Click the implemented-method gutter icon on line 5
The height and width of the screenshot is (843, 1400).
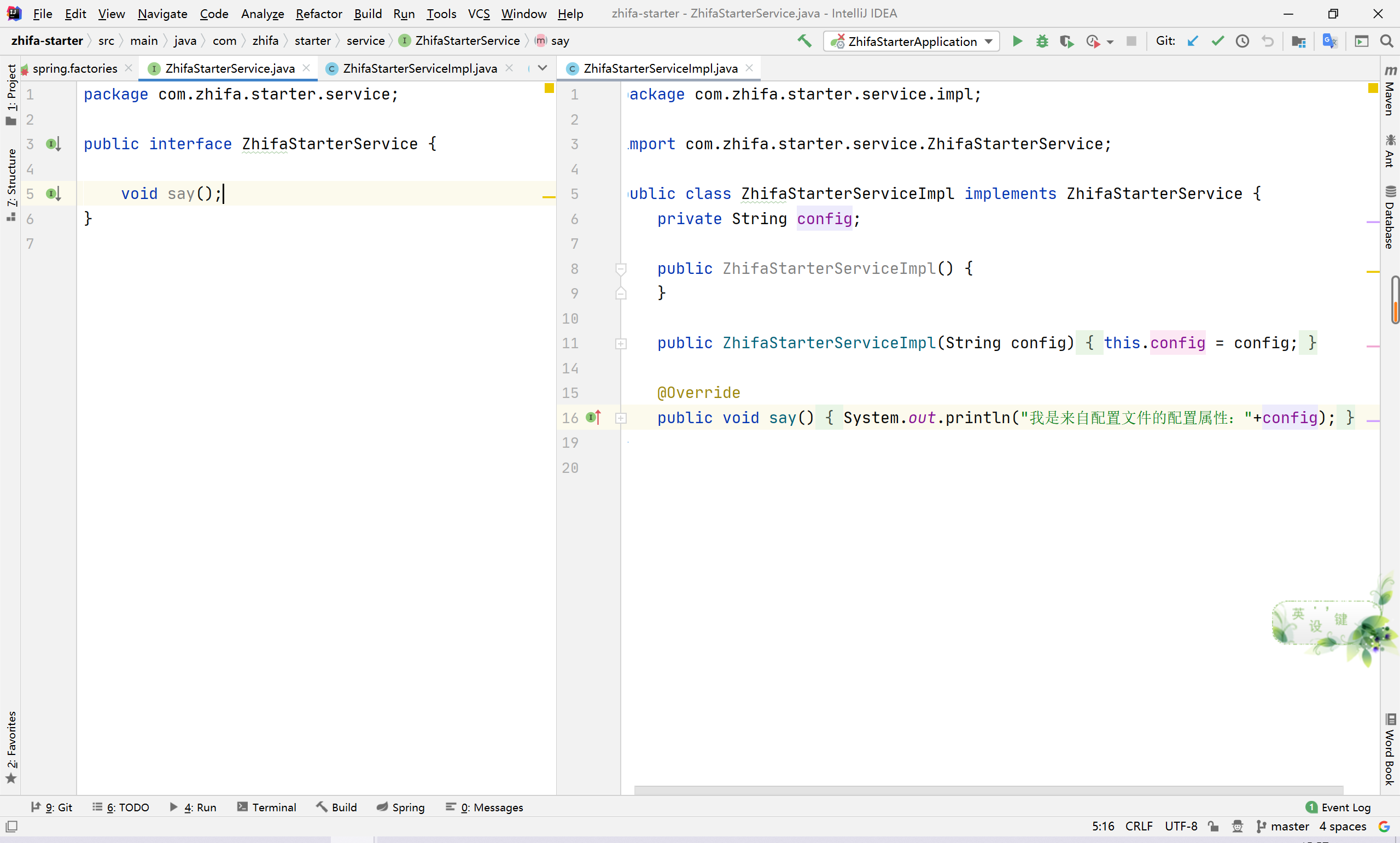click(53, 194)
